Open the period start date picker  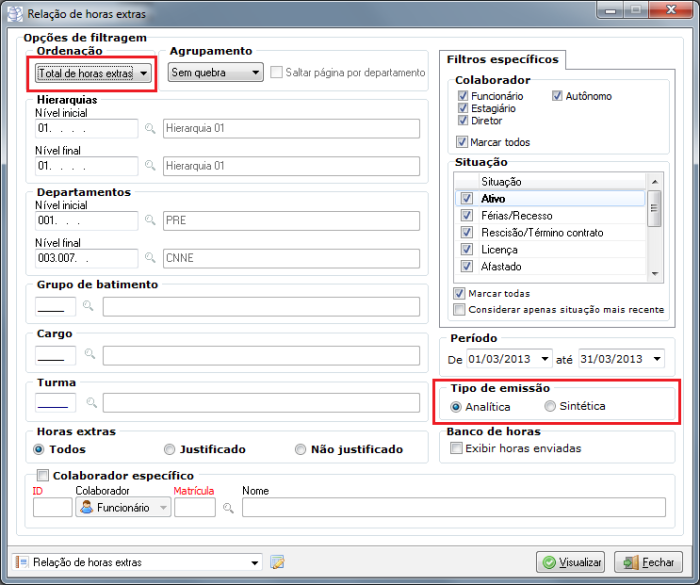[544, 359]
